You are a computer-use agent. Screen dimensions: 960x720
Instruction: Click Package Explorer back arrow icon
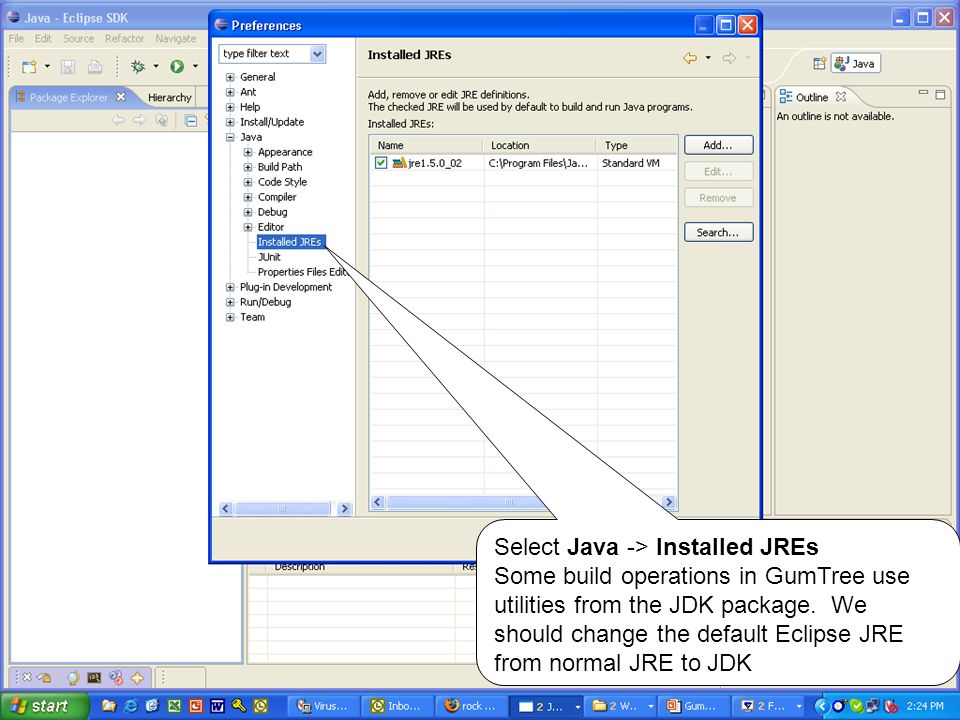(118, 120)
